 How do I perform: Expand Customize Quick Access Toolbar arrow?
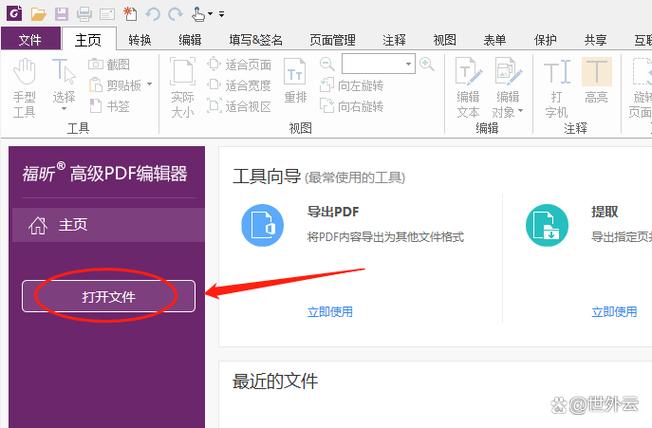click(222, 14)
